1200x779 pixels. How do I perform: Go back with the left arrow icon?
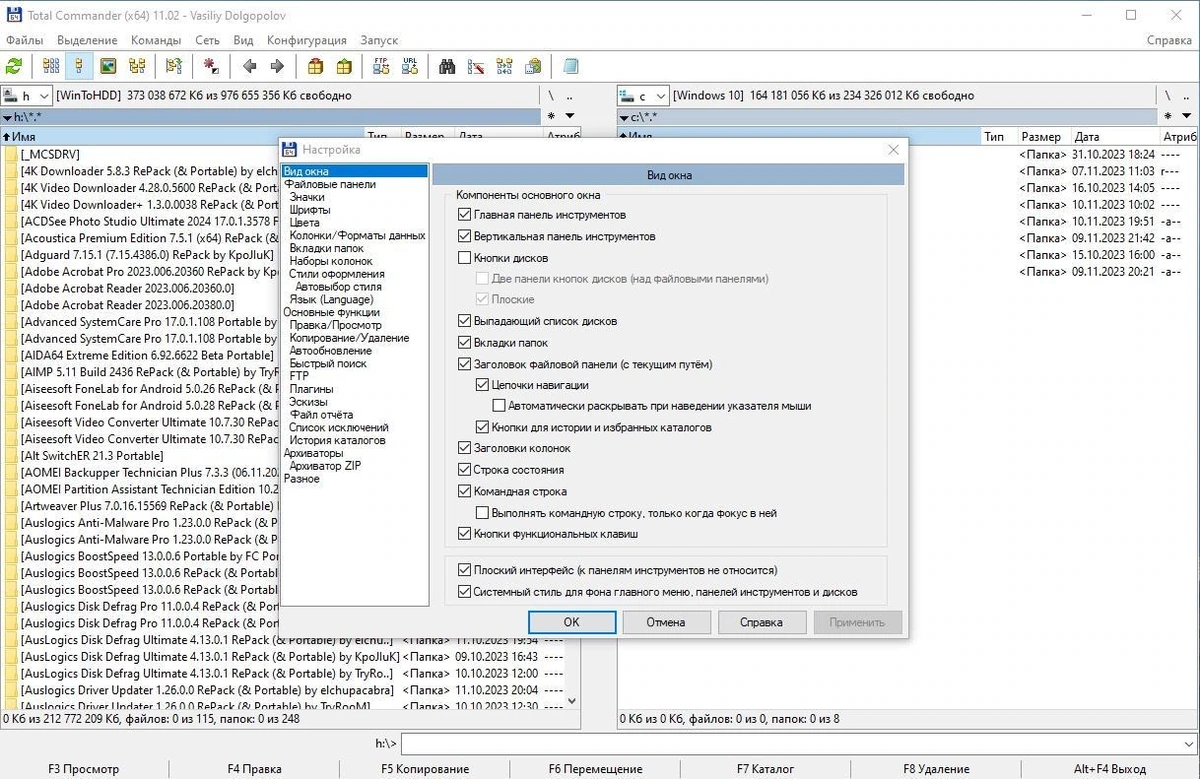[x=249, y=66]
